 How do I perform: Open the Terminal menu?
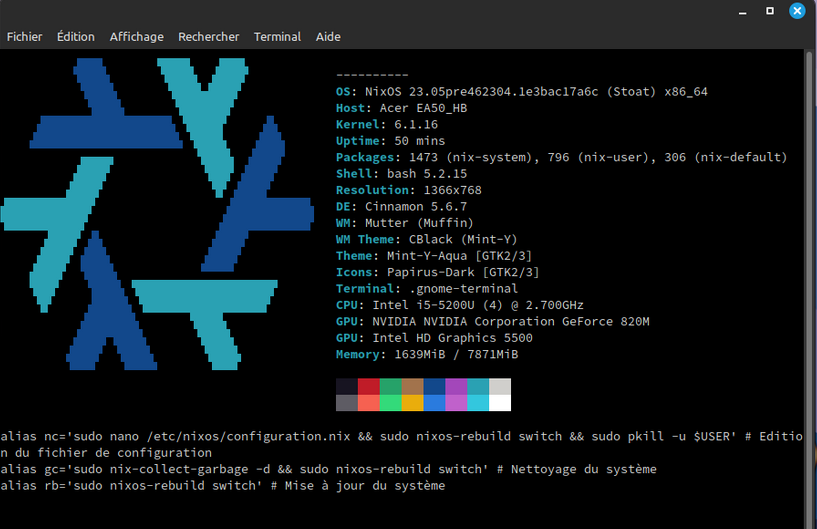[277, 37]
